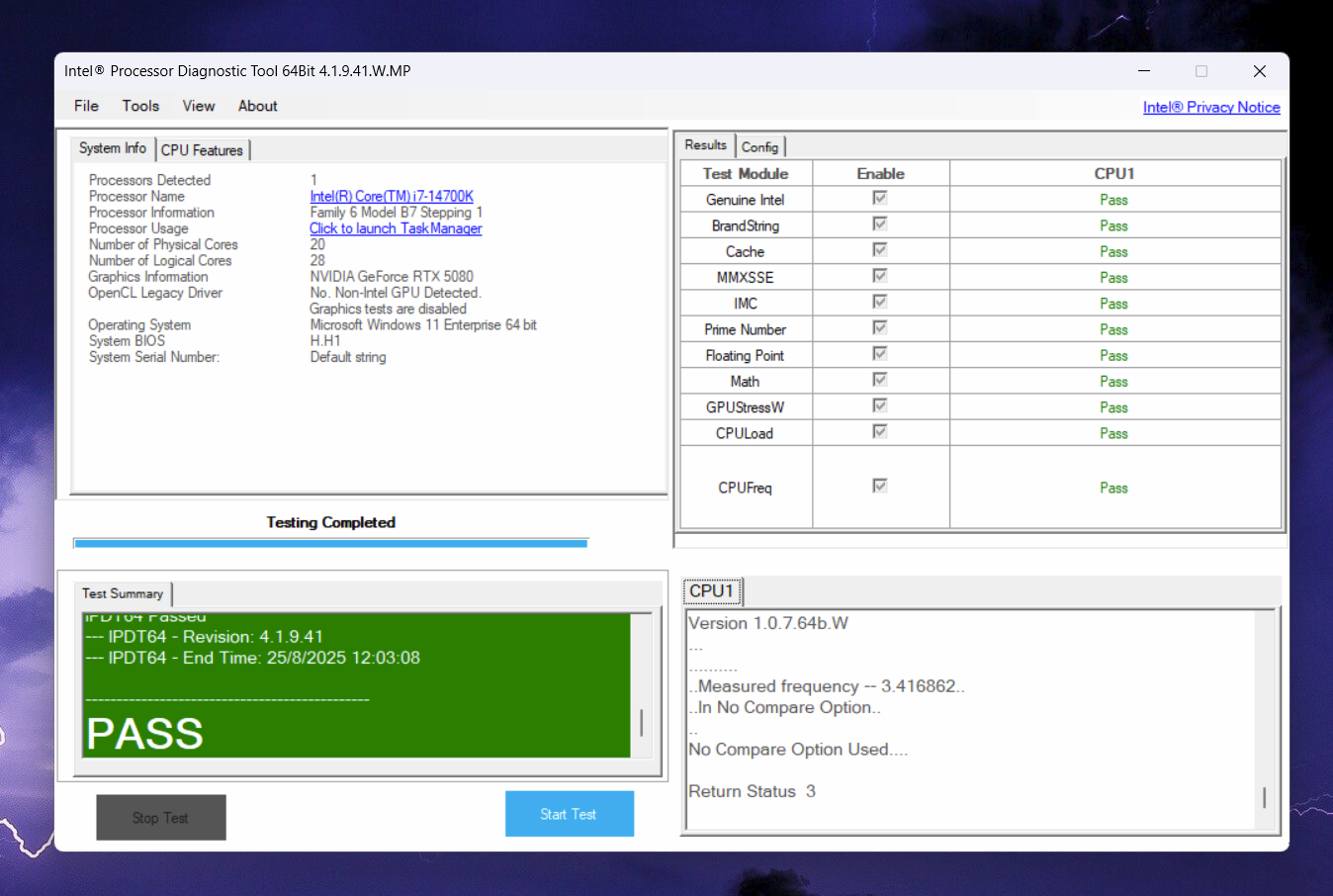Screen dimensions: 1333x896
Task: Click the CPU1 column header
Action: pos(1115,173)
